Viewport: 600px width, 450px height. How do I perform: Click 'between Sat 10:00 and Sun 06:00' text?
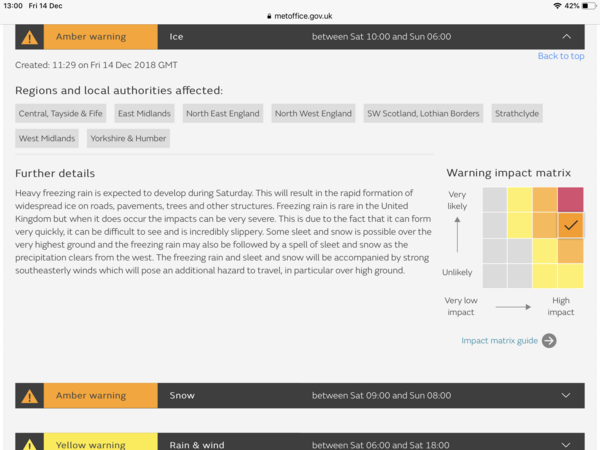point(381,37)
